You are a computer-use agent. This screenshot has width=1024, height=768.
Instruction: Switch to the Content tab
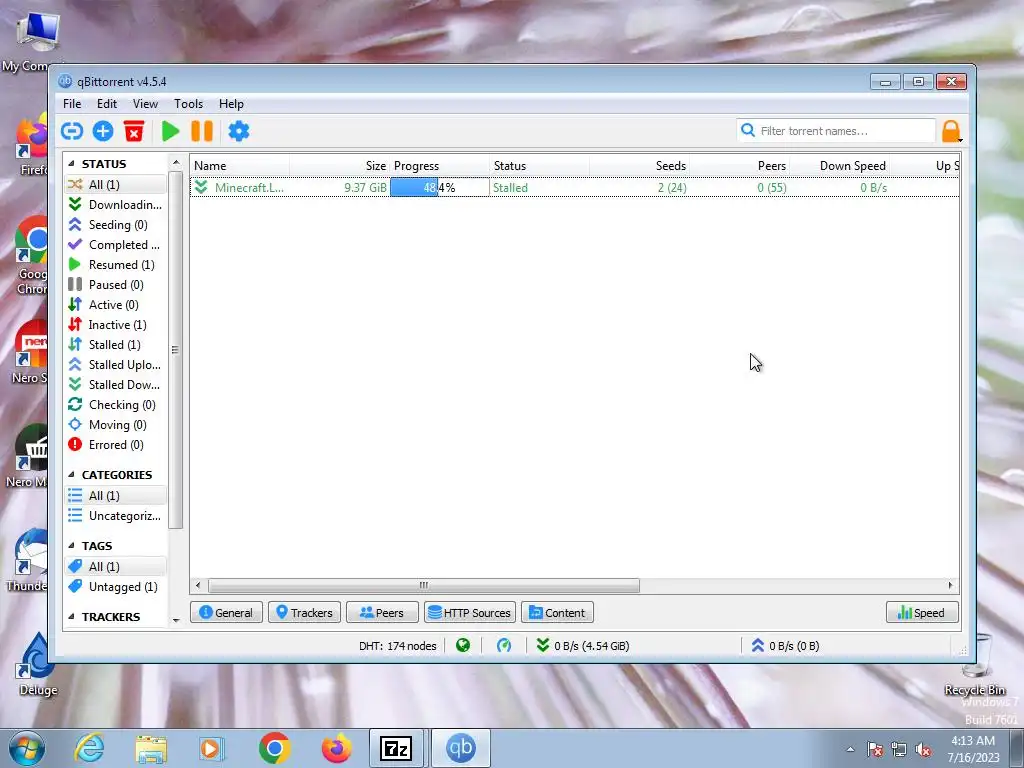coord(557,613)
